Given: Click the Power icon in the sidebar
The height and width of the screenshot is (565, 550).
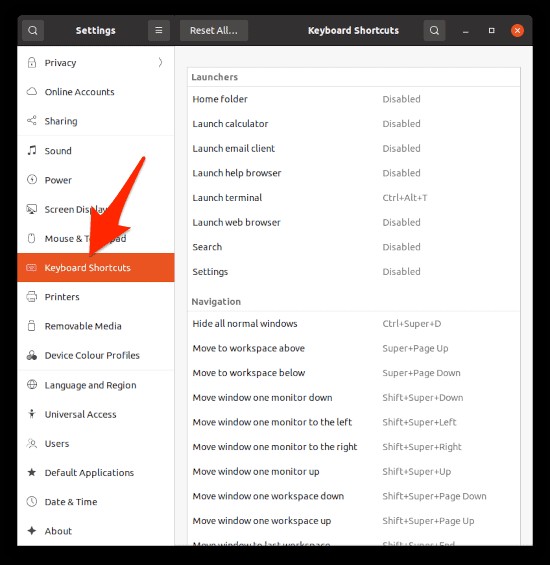Looking at the screenshot, I should pyautogui.click(x=32, y=179).
